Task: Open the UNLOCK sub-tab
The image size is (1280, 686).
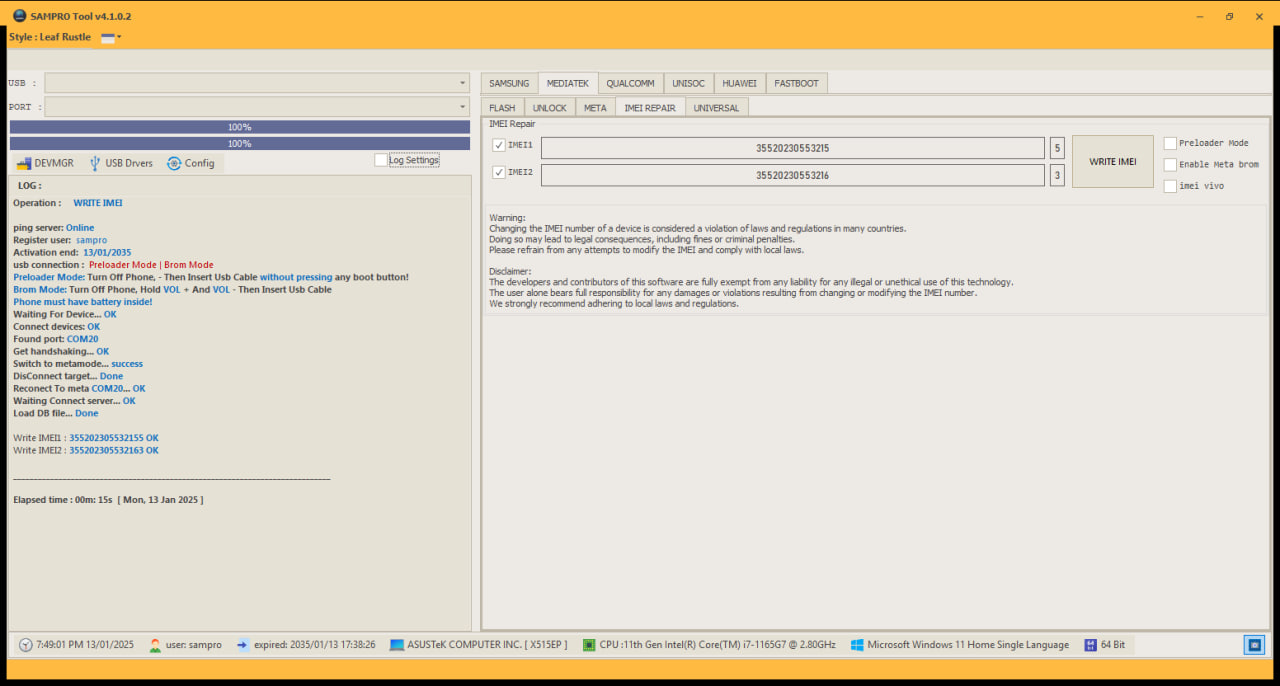Action: click(x=550, y=108)
